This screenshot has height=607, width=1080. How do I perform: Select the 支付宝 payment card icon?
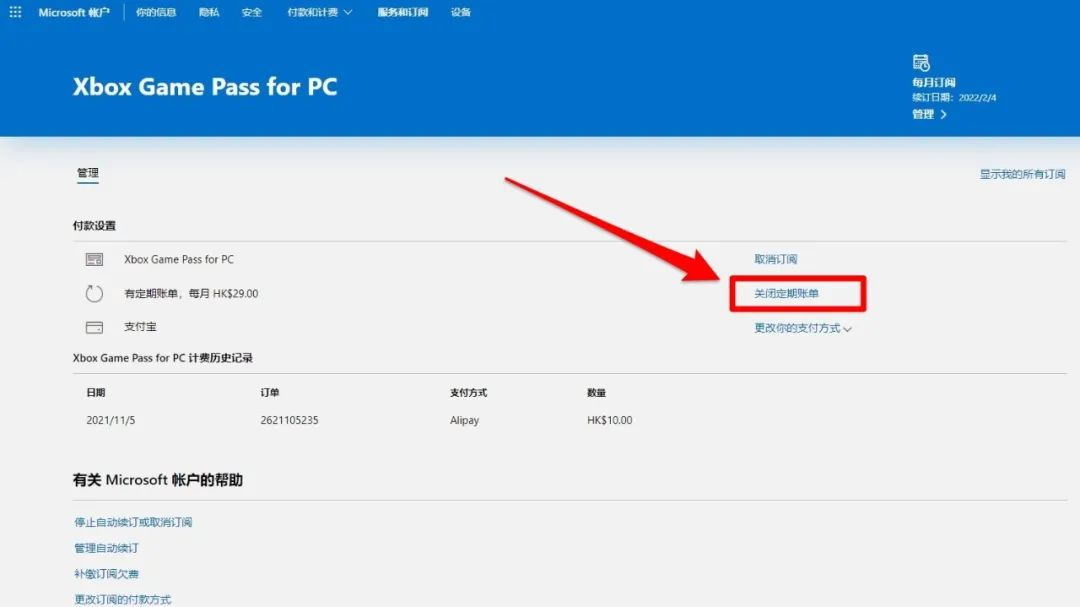tap(94, 326)
